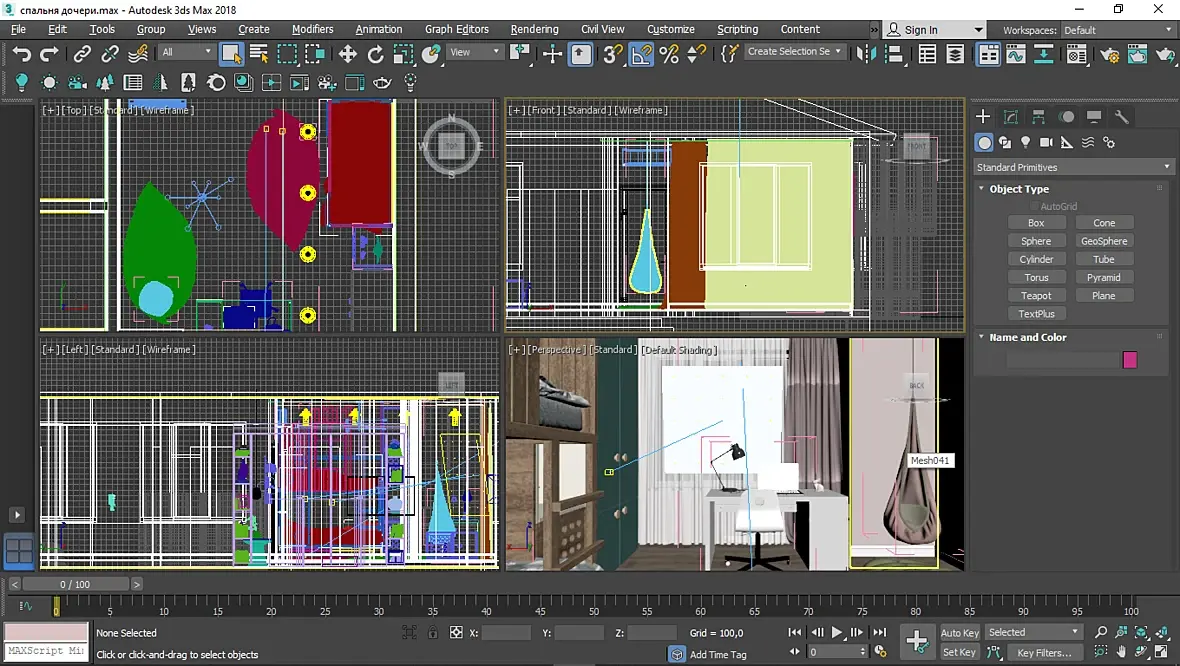This screenshot has width=1180, height=666.
Task: Enable the AutoGrid checkbox
Action: coord(1033,206)
